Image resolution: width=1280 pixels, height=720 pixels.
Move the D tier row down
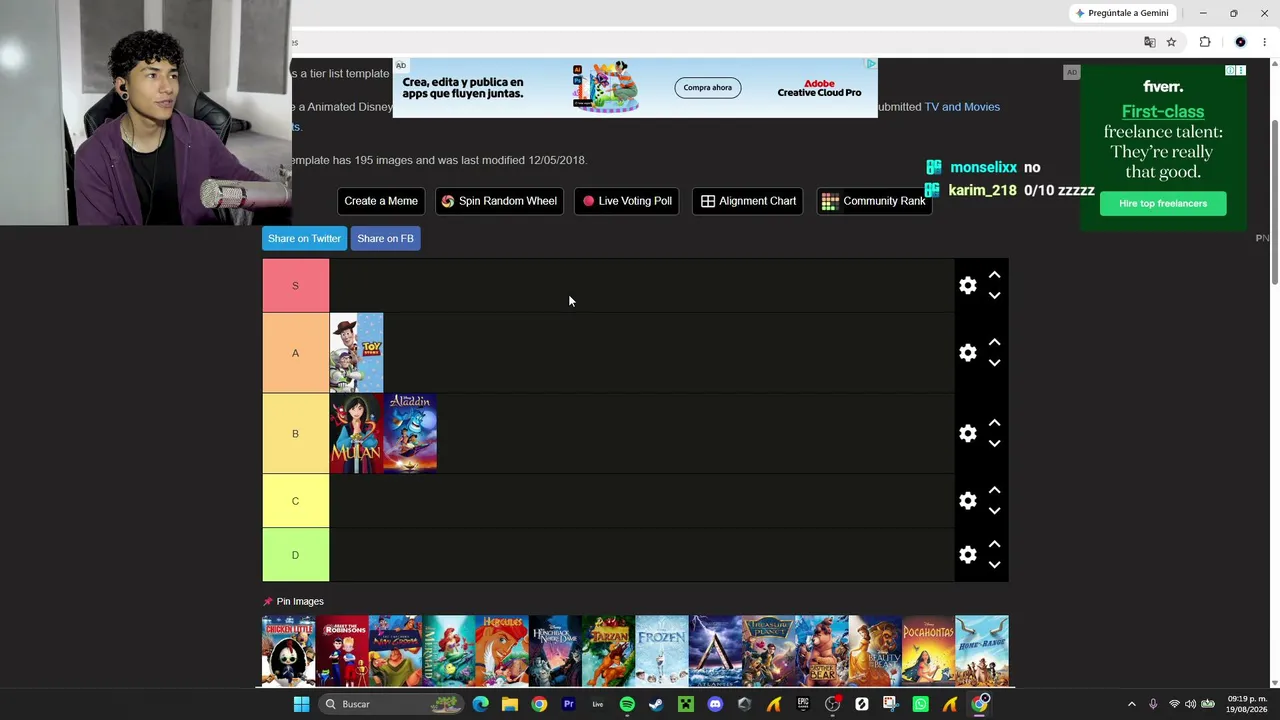(994, 565)
